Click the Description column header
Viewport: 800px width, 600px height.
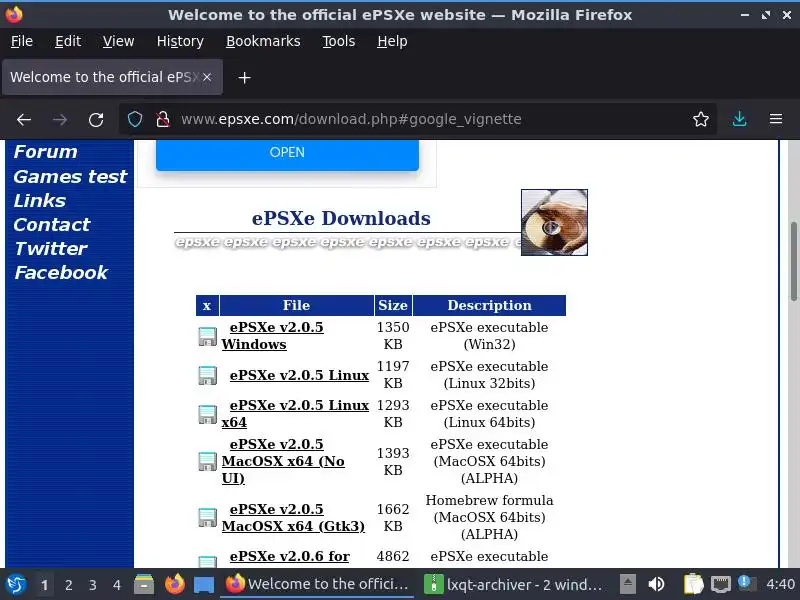click(489, 305)
